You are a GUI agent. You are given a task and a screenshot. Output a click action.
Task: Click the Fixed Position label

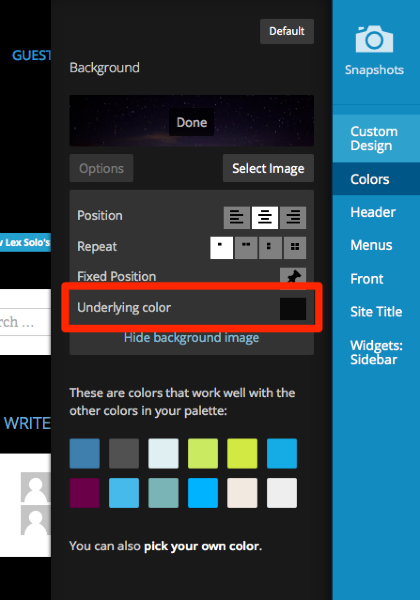tap(117, 276)
